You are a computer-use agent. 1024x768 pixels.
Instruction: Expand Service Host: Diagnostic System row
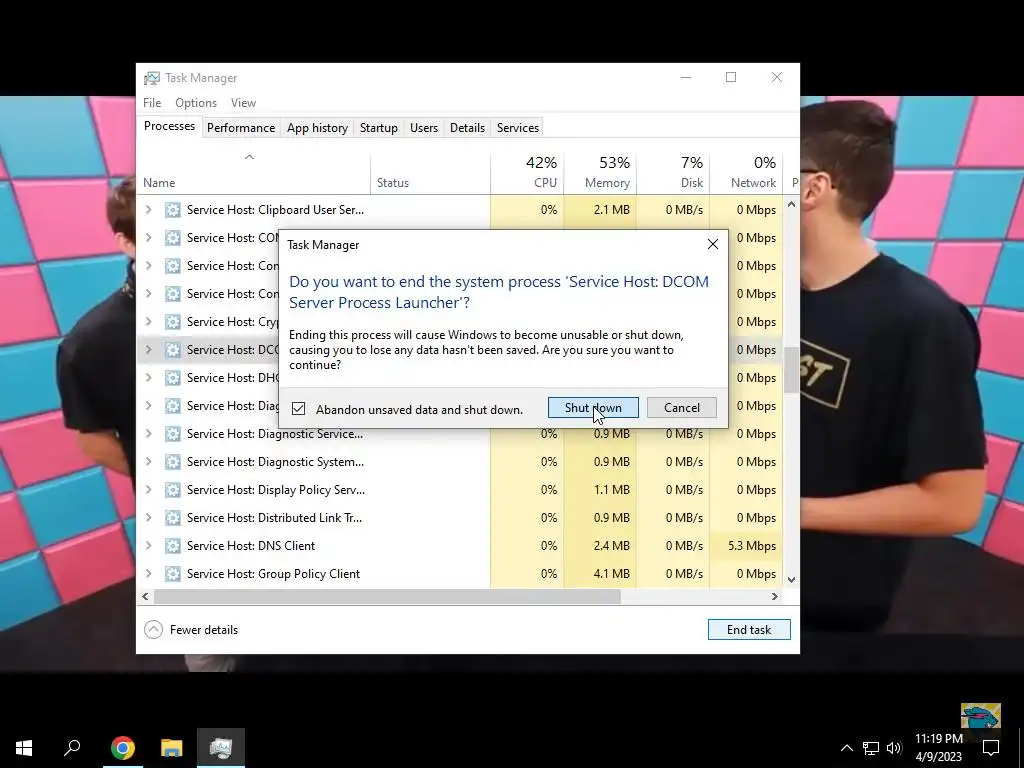click(148, 462)
